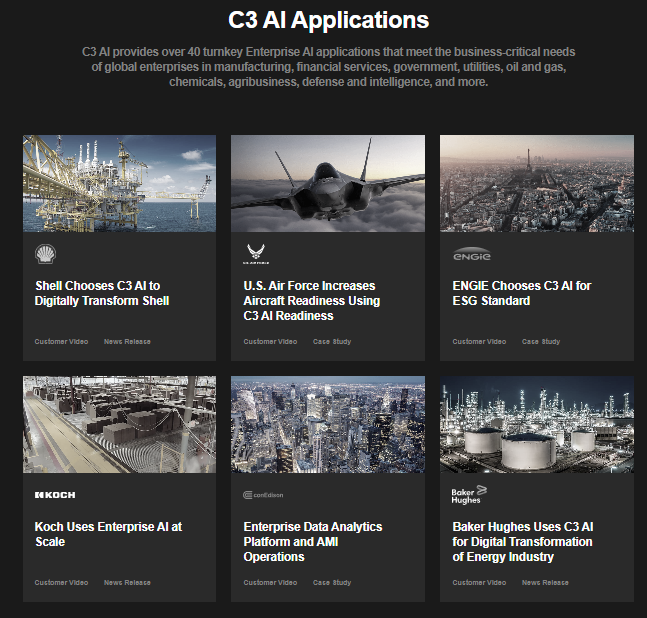Open 'ENGIE Chooses C3 AI for ESG Standard'
This screenshot has width=647, height=618.
tap(521, 293)
